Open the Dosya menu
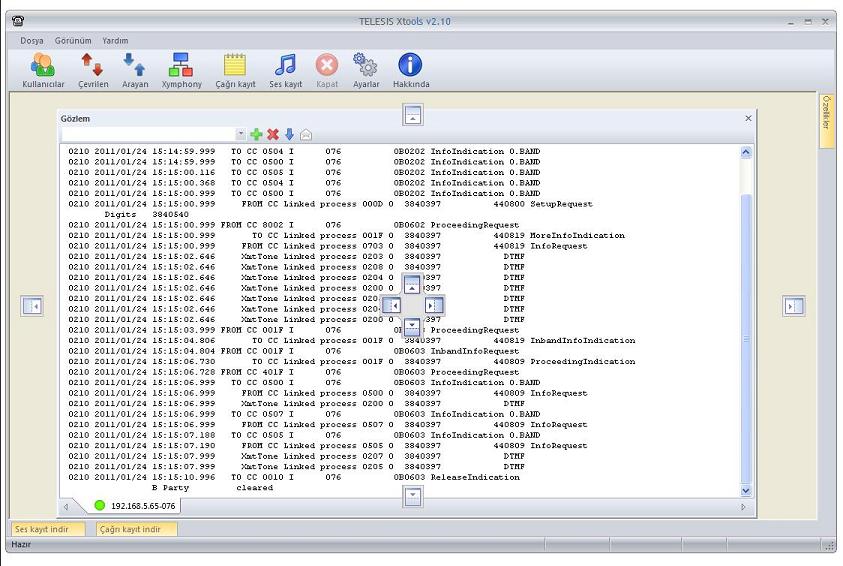Screen dimensions: 843x566 [32, 40]
